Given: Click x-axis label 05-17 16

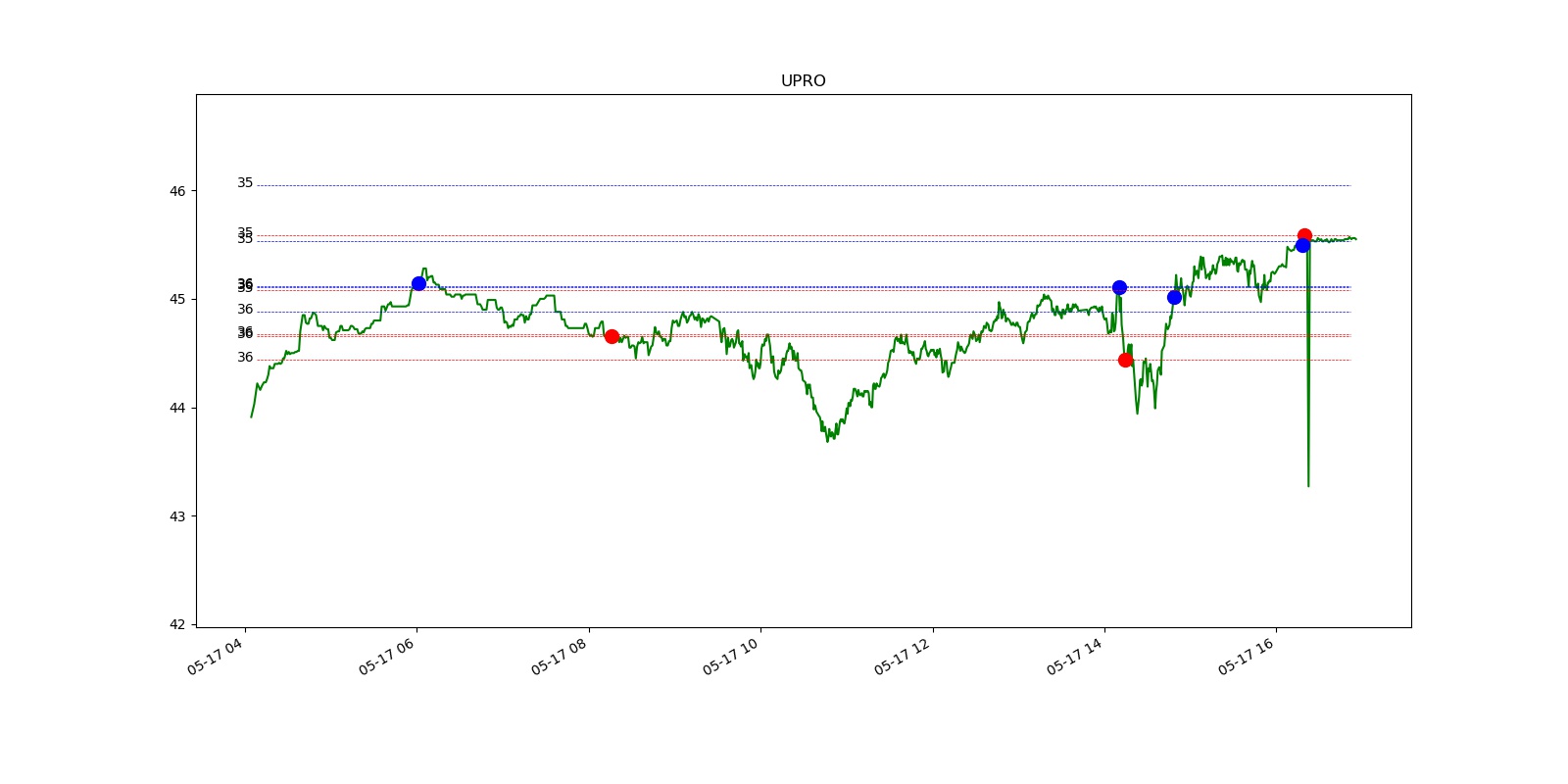Looking at the screenshot, I should (x=1247, y=657).
